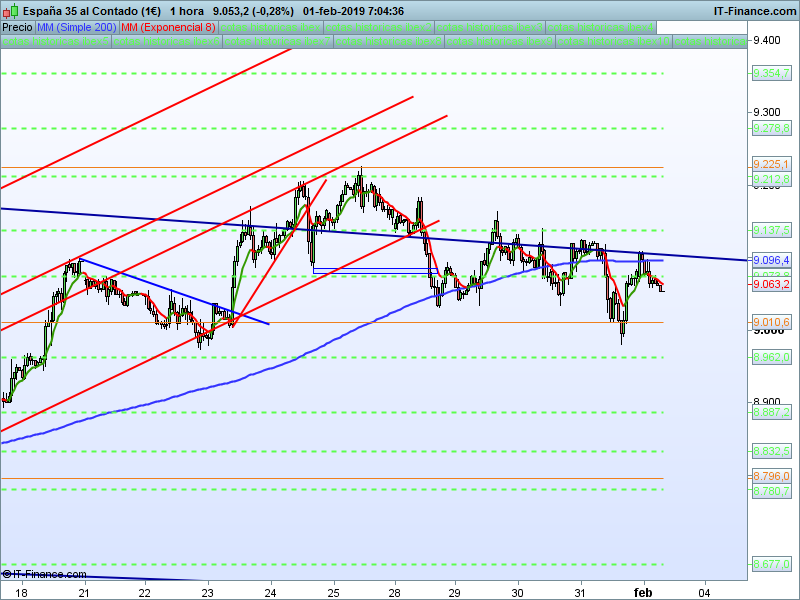The height and width of the screenshot is (600, 800).
Task: Click the green price level label 9.212,8
Action: (771, 179)
